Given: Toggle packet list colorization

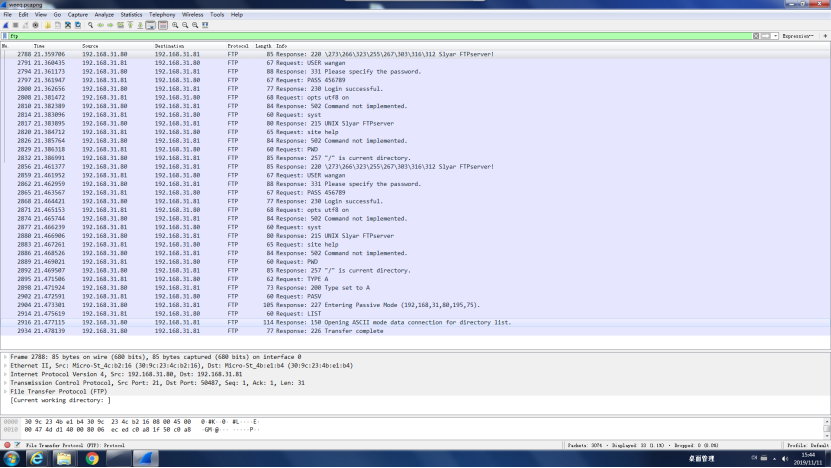Looking at the screenshot, I should point(163,25).
